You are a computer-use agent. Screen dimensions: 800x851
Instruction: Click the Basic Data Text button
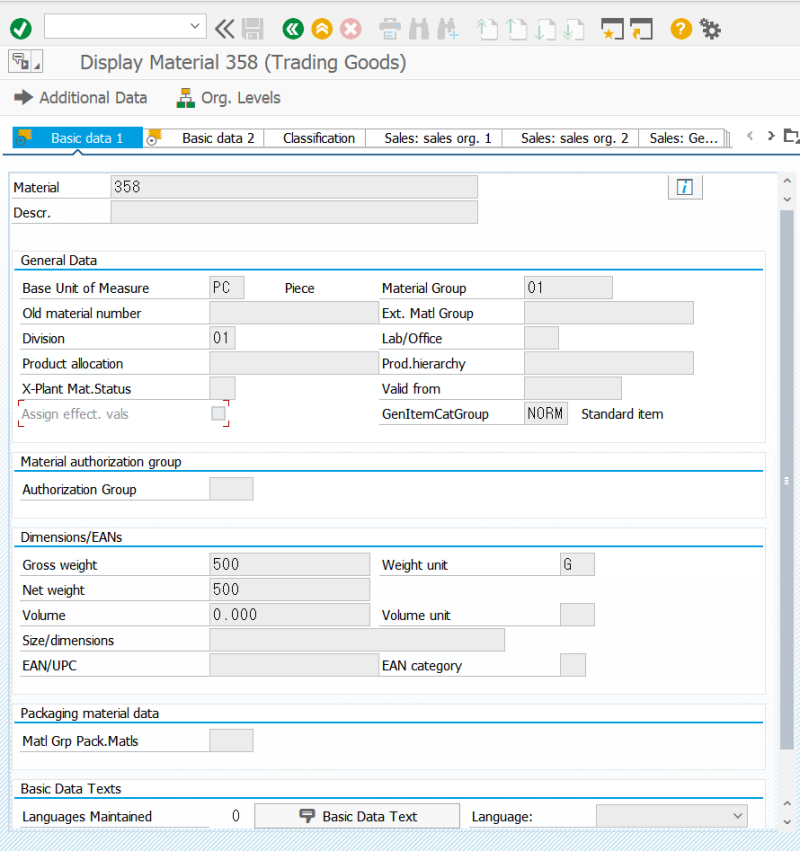[x=357, y=816]
